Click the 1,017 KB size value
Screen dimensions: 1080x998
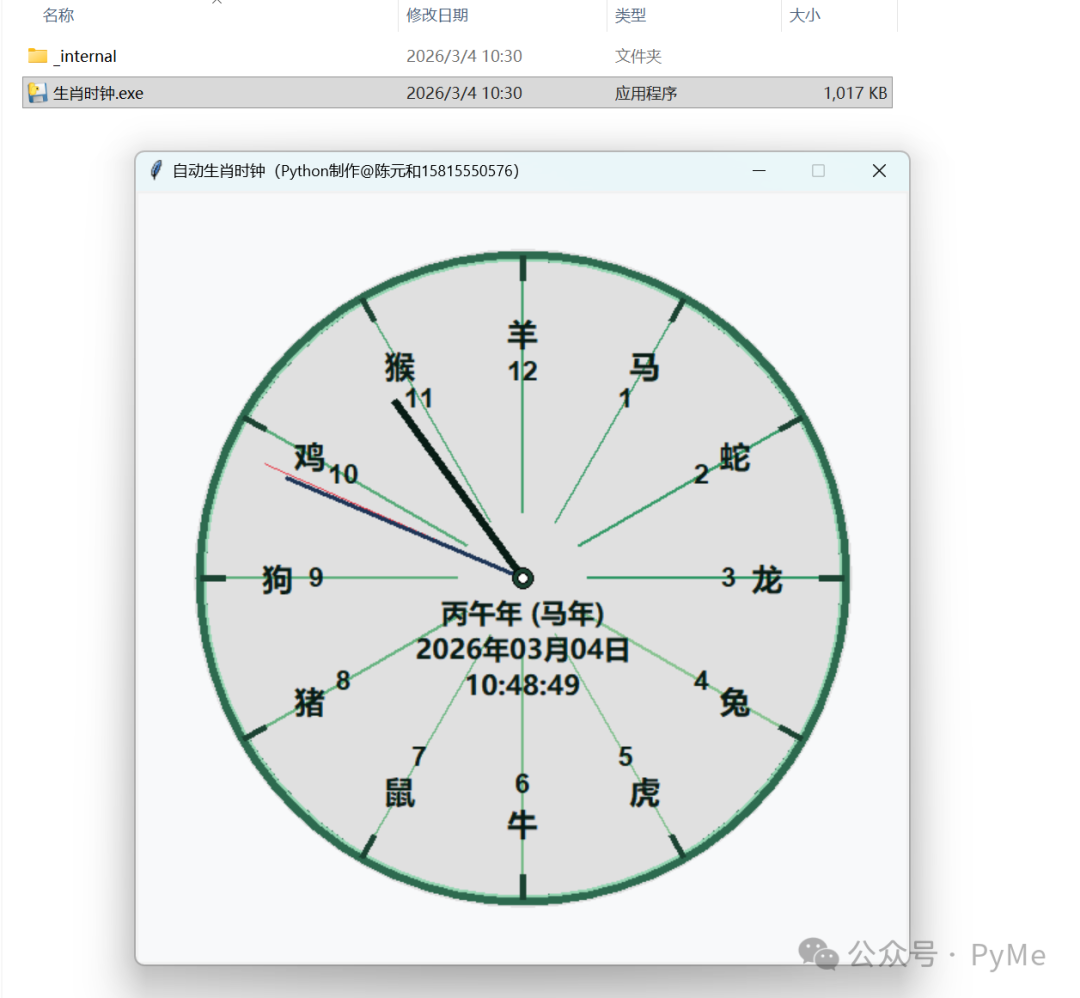click(855, 93)
